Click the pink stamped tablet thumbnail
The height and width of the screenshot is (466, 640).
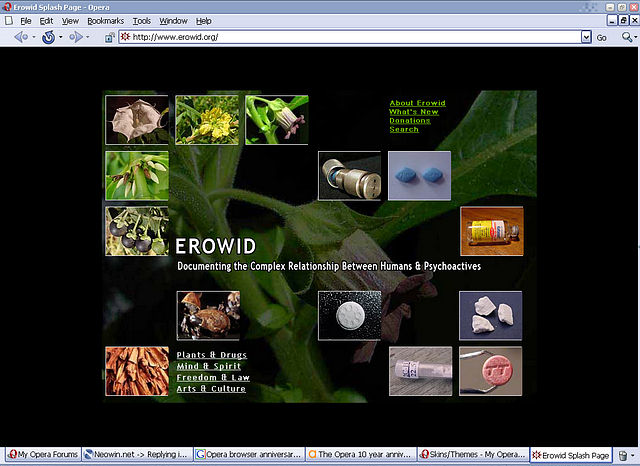click(490, 371)
